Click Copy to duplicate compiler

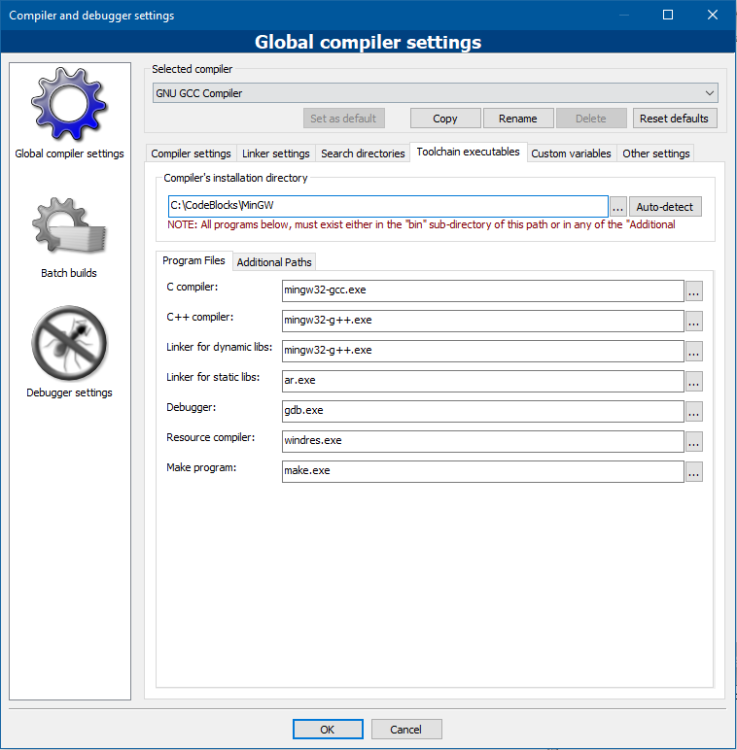pos(445,118)
